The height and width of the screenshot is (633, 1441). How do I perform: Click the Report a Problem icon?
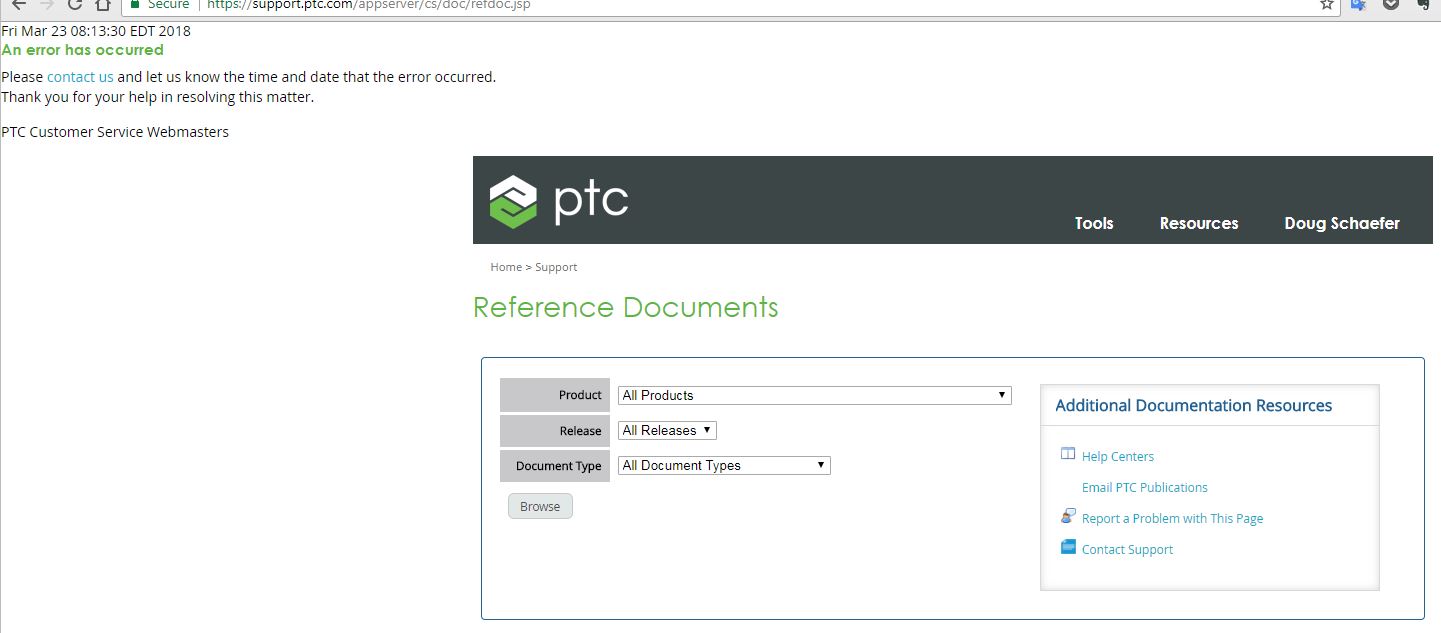tap(1068, 516)
